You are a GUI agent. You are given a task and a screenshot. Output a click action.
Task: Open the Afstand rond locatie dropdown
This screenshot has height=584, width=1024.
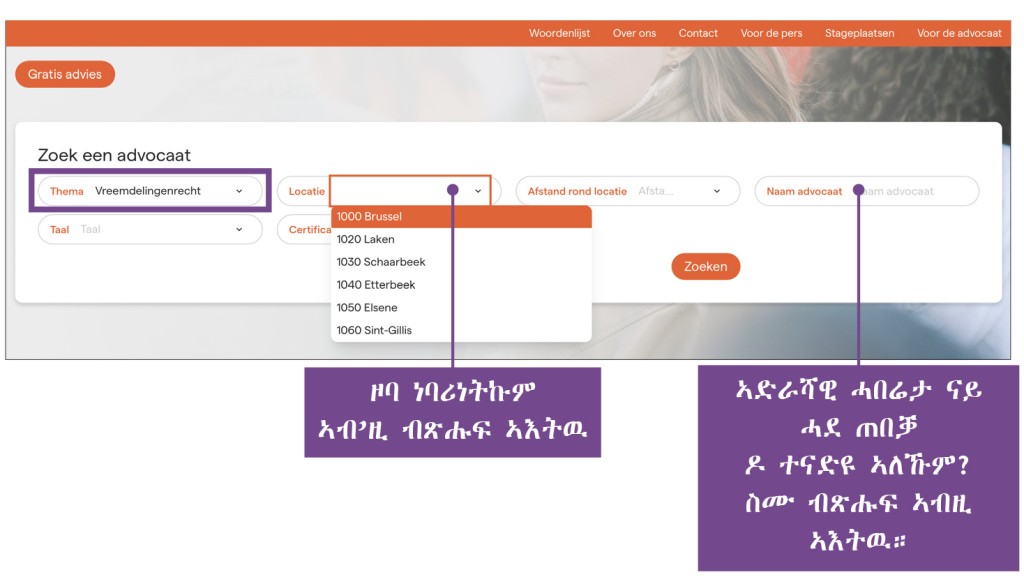[x=717, y=191]
